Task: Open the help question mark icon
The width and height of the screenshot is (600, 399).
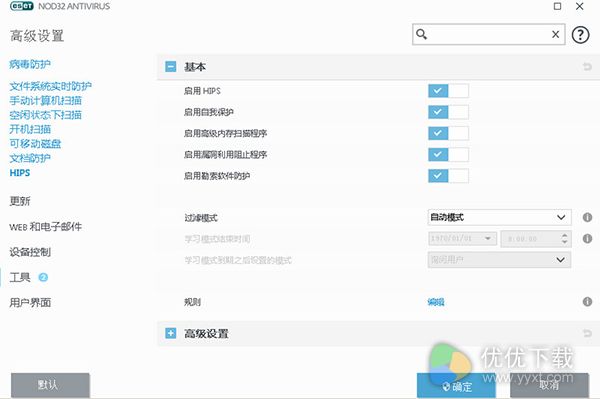Action: pyautogui.click(x=580, y=35)
